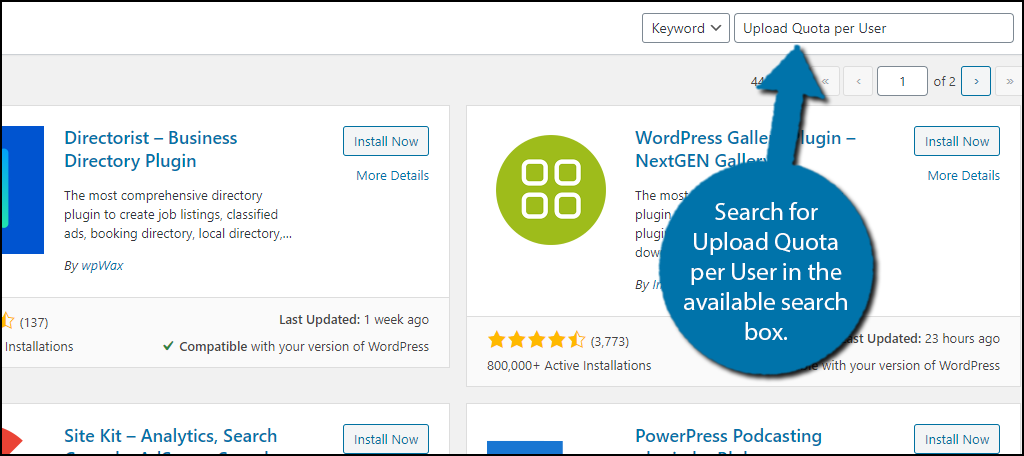Open More Details for NextGEN Gallery
1024x456 pixels.
tap(963, 175)
